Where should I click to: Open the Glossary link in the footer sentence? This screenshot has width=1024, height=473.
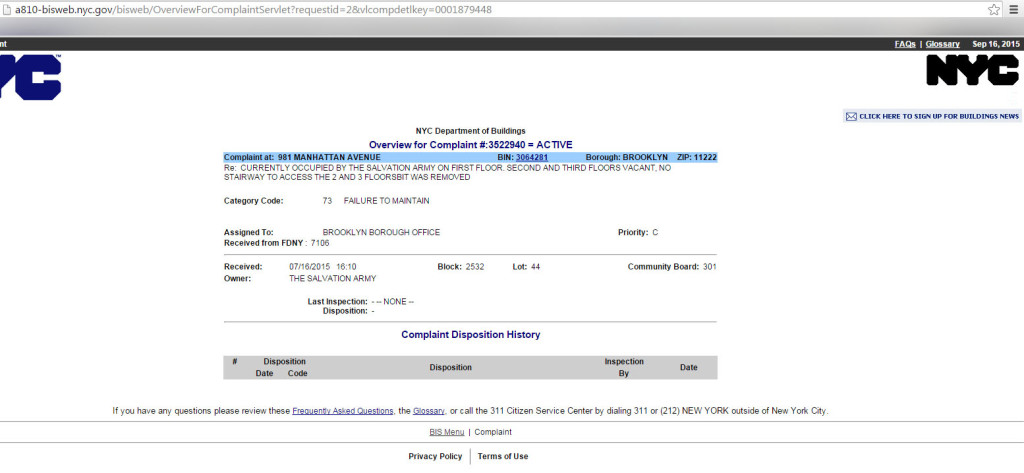tap(429, 410)
